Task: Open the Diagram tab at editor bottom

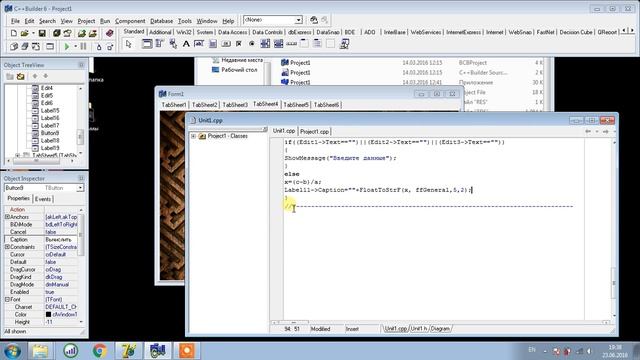Action: coord(440,329)
